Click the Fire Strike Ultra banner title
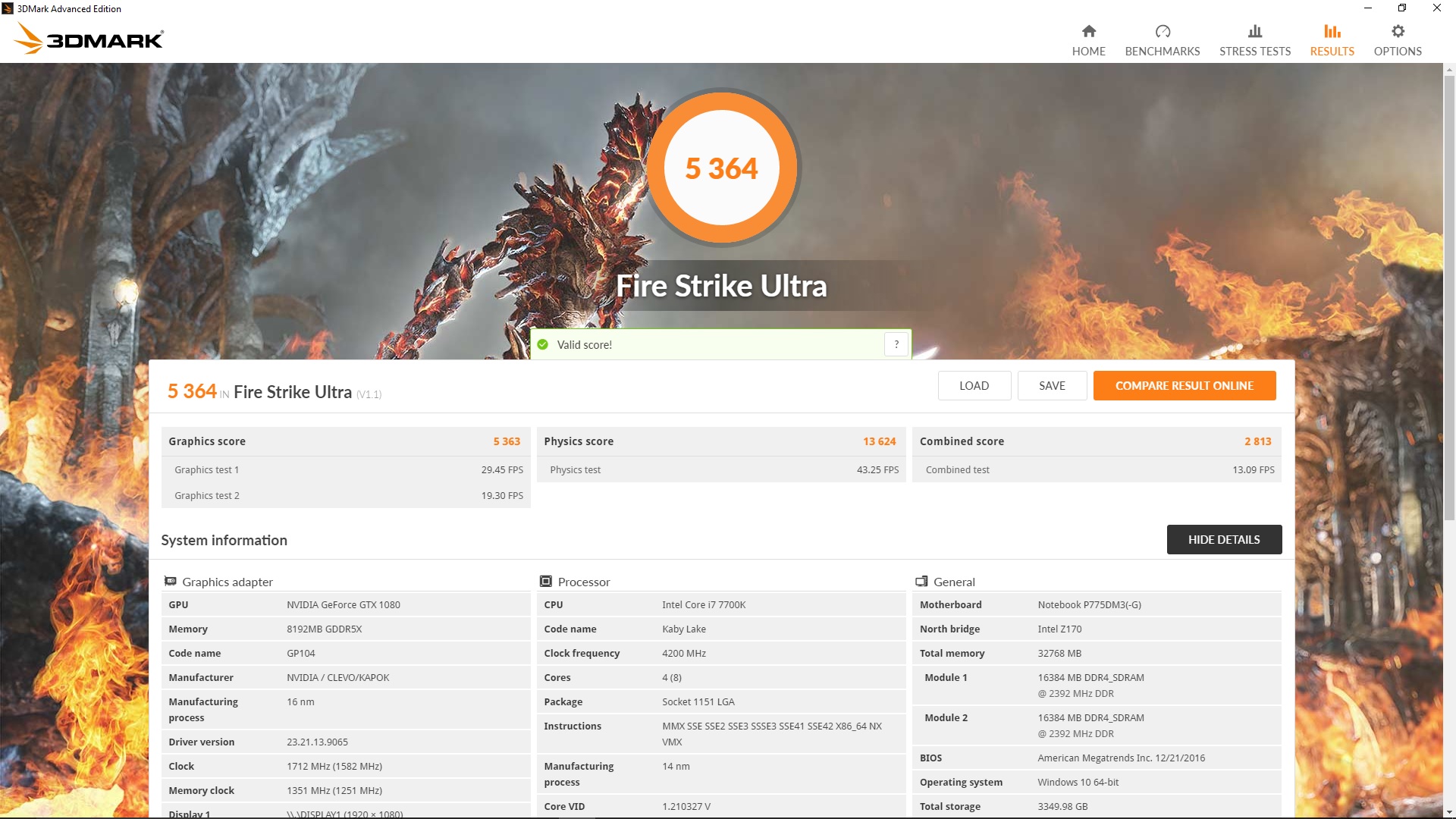Image resolution: width=1456 pixels, height=819 pixels. (x=721, y=286)
